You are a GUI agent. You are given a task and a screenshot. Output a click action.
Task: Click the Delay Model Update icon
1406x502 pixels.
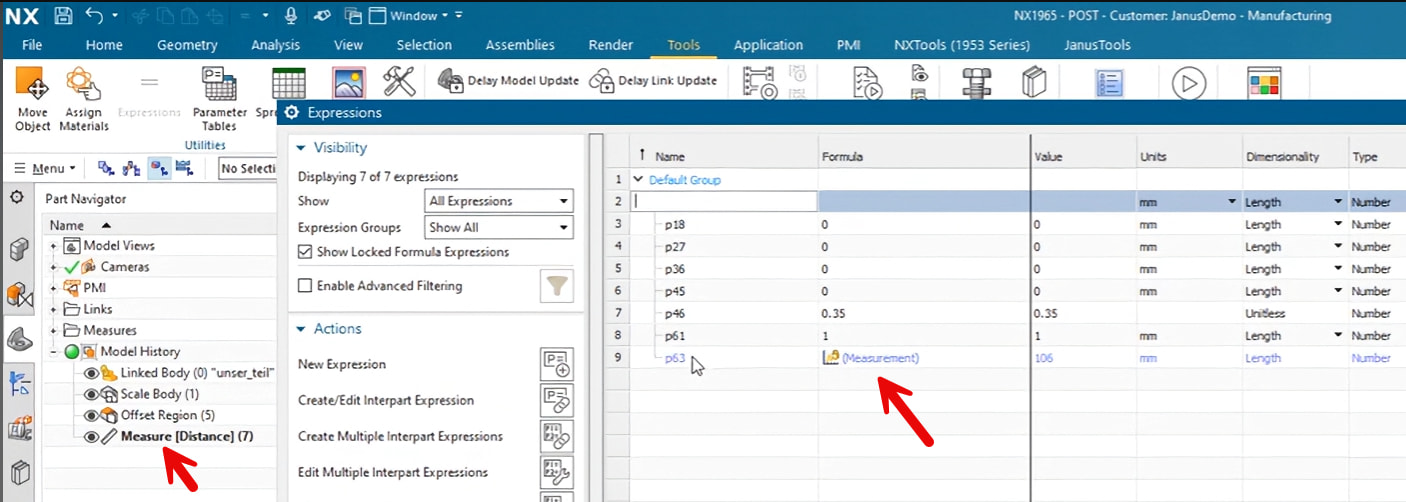[451, 80]
